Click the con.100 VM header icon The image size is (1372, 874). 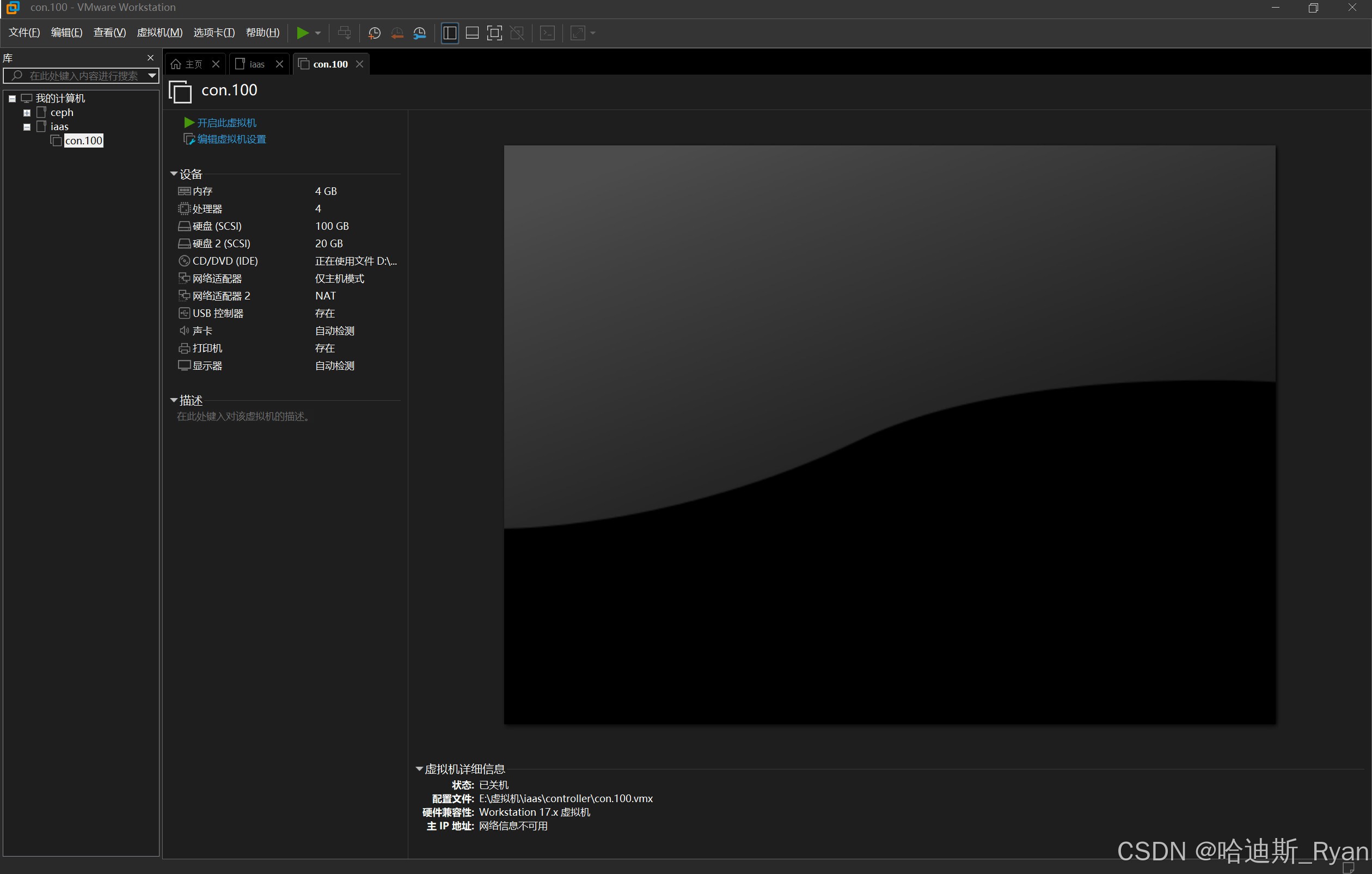click(180, 91)
